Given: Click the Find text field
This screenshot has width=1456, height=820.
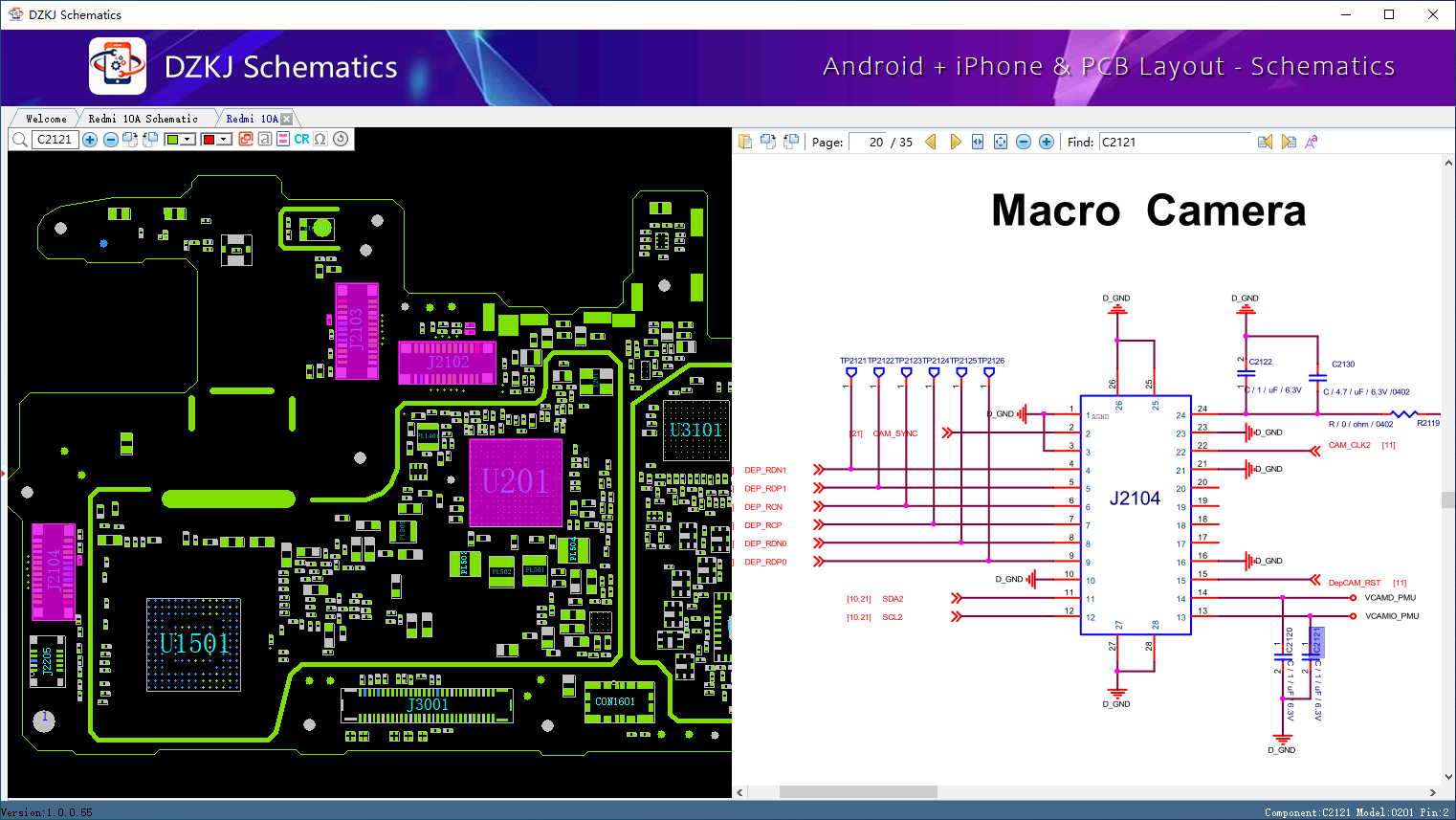Looking at the screenshot, I should [x=1175, y=142].
